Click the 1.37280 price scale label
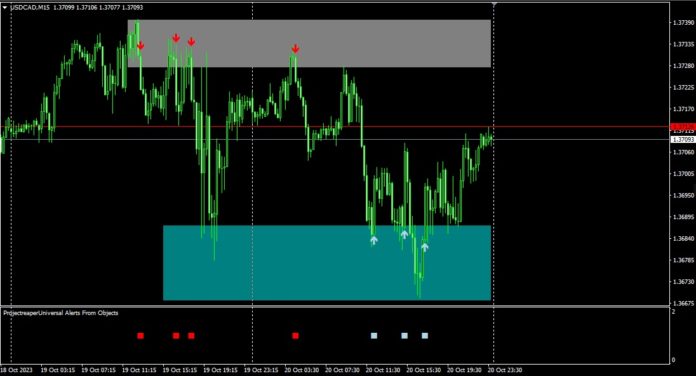696x376 pixels. click(x=684, y=66)
